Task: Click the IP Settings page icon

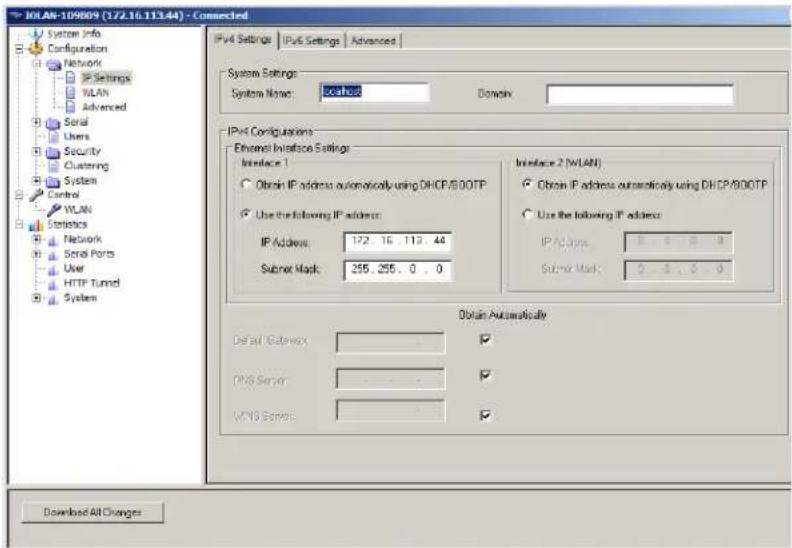Action: click(x=71, y=78)
